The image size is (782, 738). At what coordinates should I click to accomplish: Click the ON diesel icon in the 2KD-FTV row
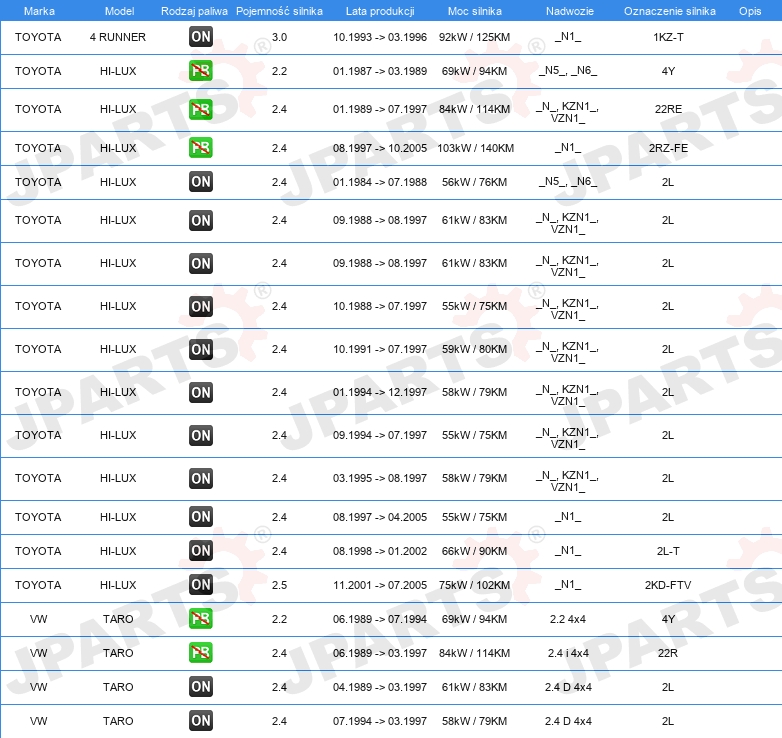click(201, 584)
